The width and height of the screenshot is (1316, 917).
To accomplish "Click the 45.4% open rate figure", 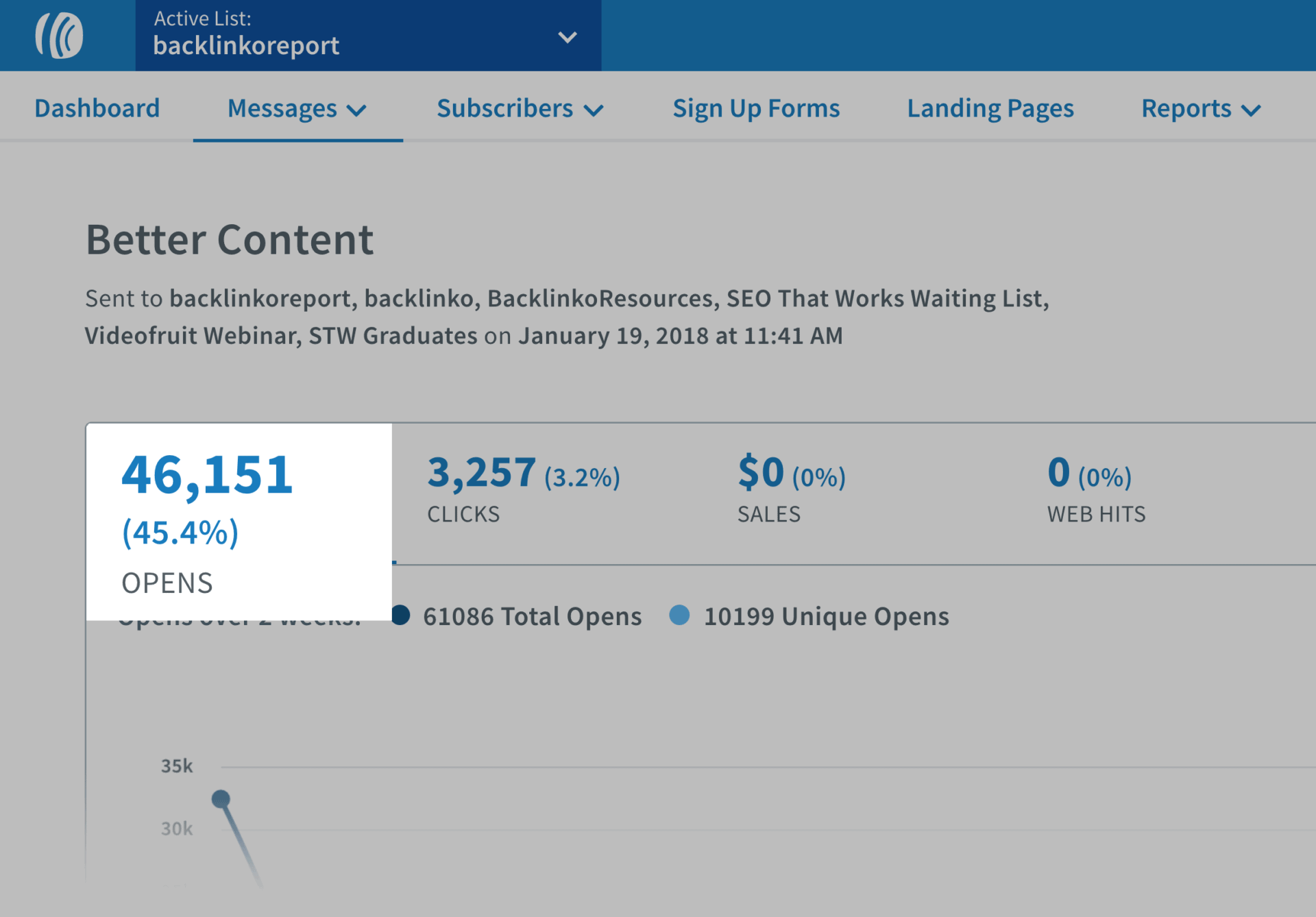I will coord(180,531).
